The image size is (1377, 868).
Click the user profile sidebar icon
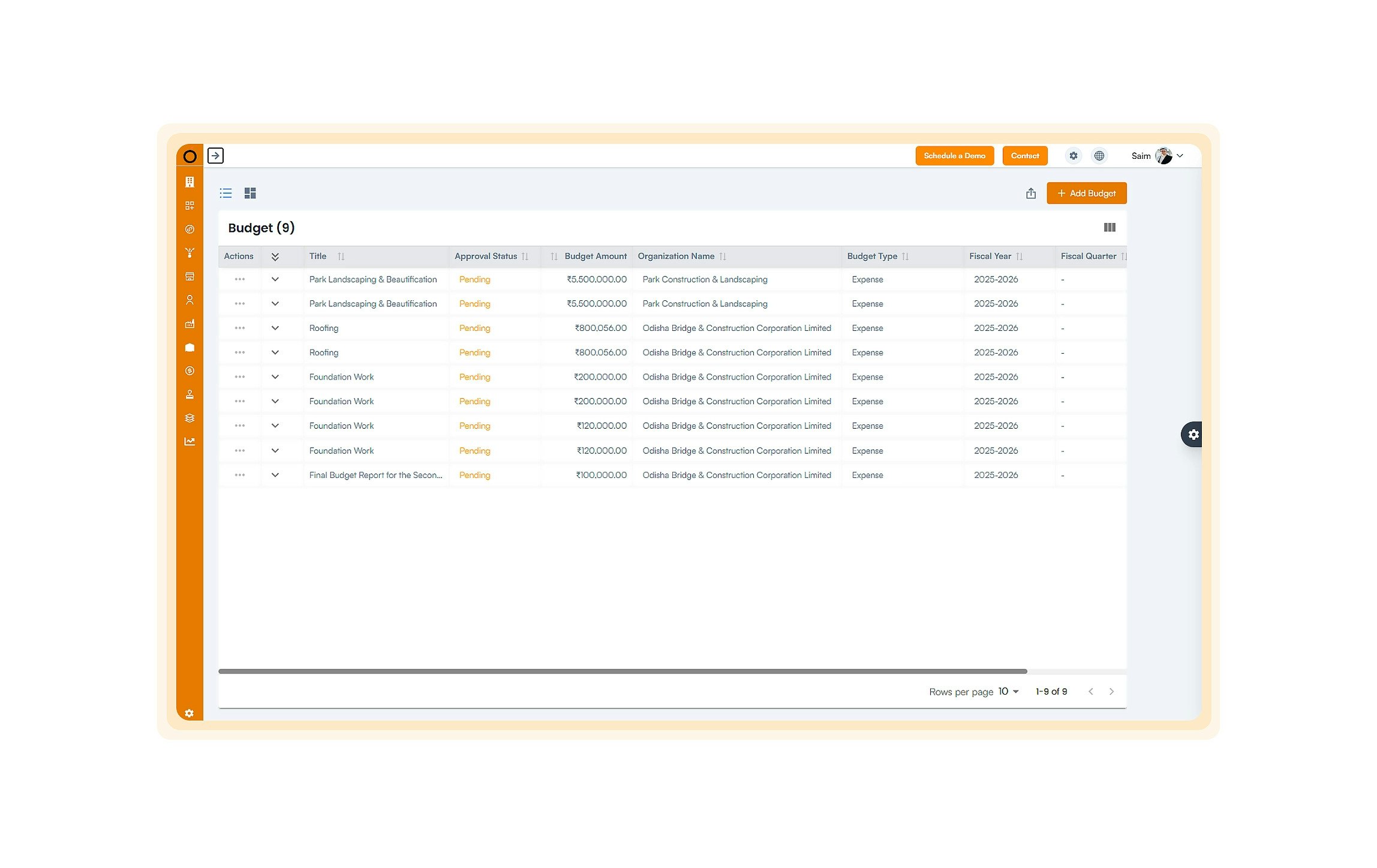(x=190, y=300)
